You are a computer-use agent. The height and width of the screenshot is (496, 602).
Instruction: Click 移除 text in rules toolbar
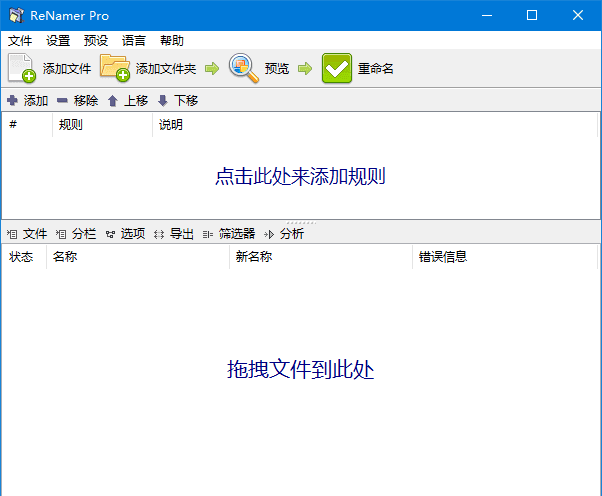coord(86,101)
